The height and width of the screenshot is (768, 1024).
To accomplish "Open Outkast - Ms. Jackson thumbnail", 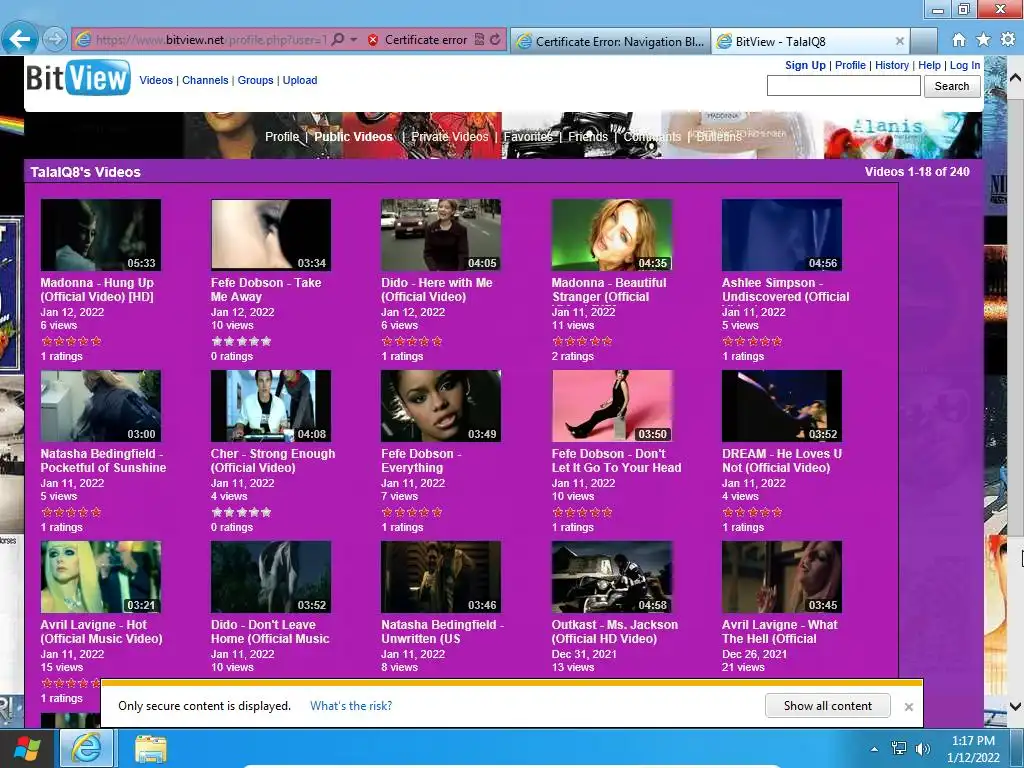I will [612, 577].
